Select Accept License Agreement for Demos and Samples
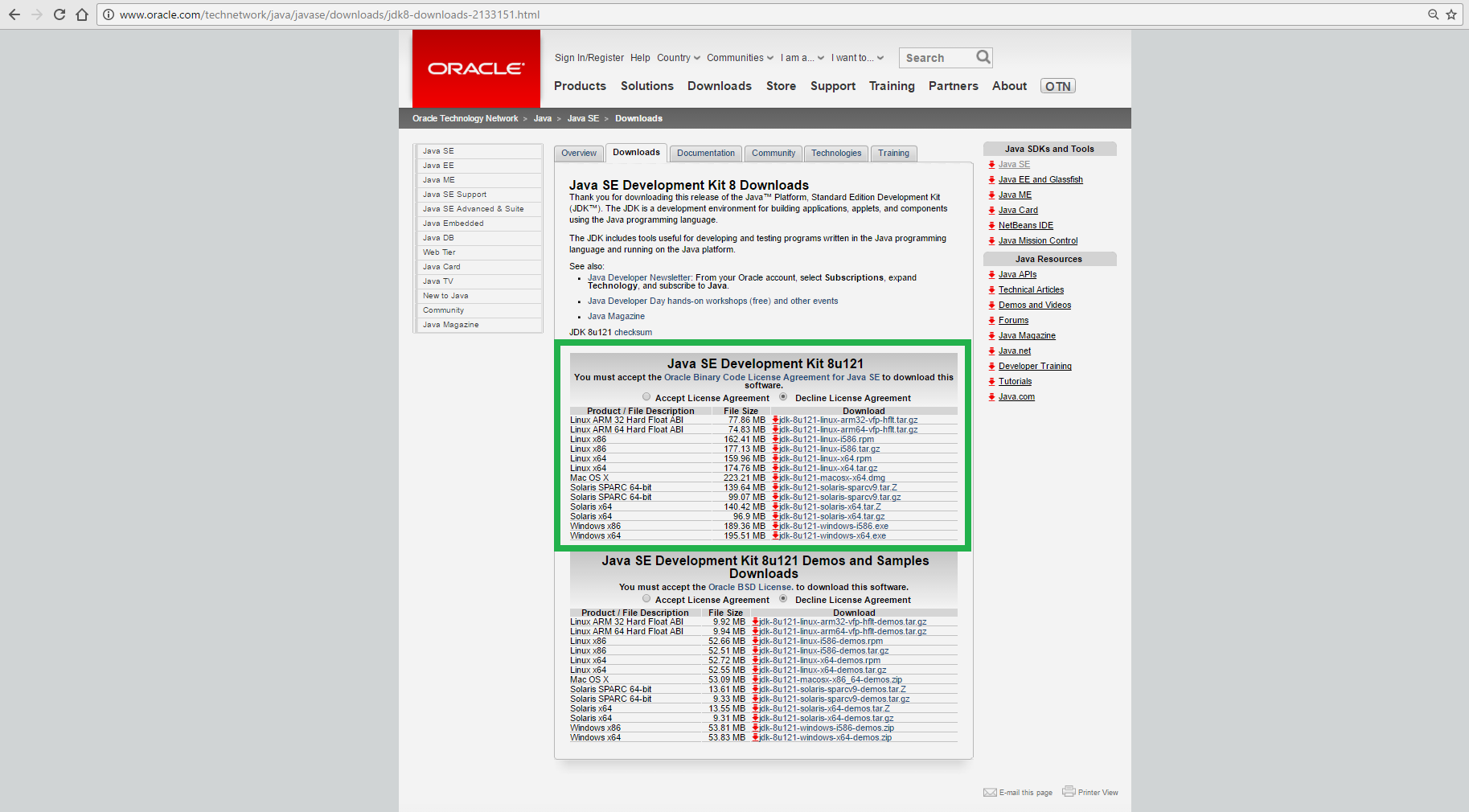Viewport: 1469px width, 812px height. pyautogui.click(x=646, y=599)
